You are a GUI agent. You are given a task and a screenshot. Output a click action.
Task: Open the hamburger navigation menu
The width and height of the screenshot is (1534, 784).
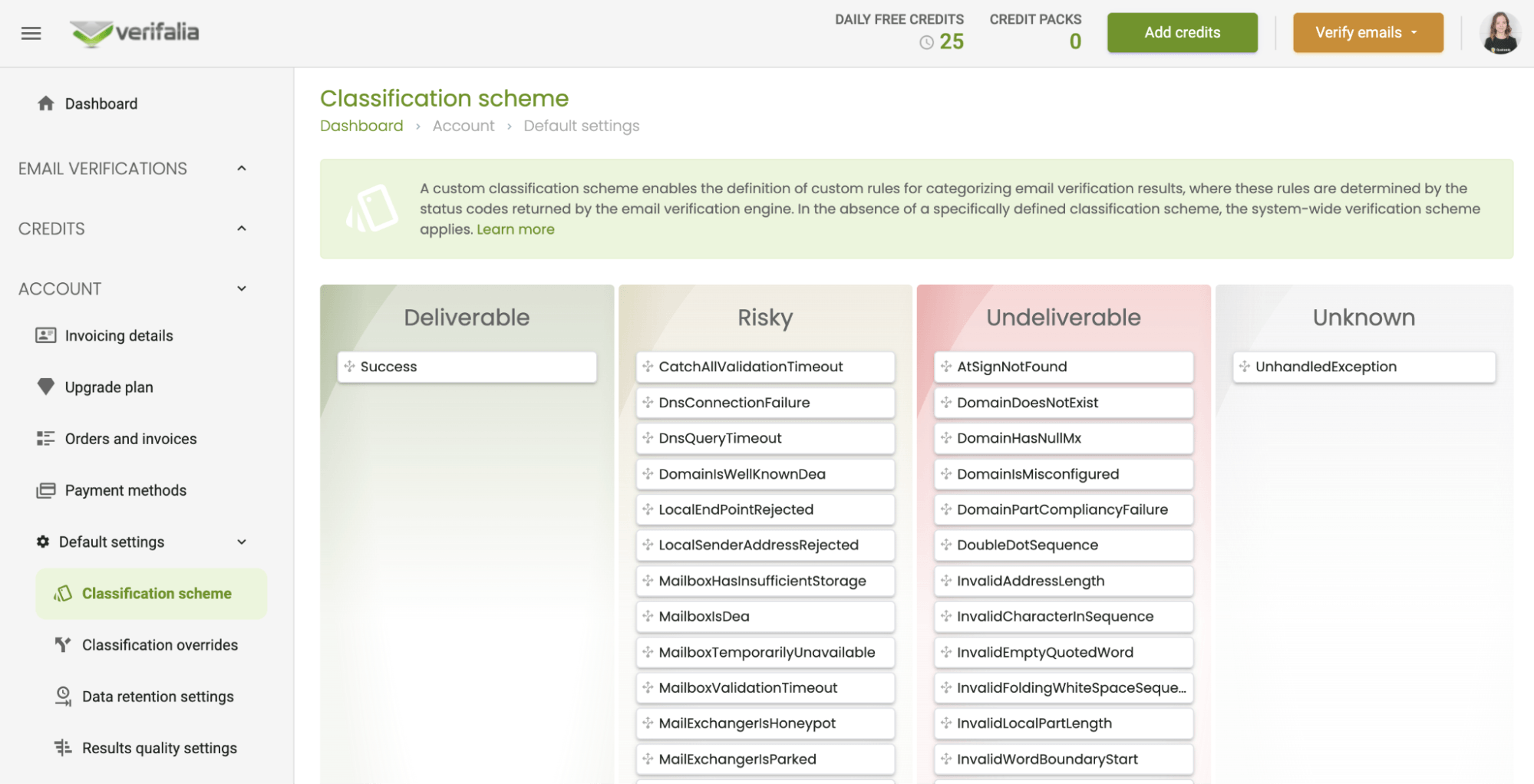point(31,33)
